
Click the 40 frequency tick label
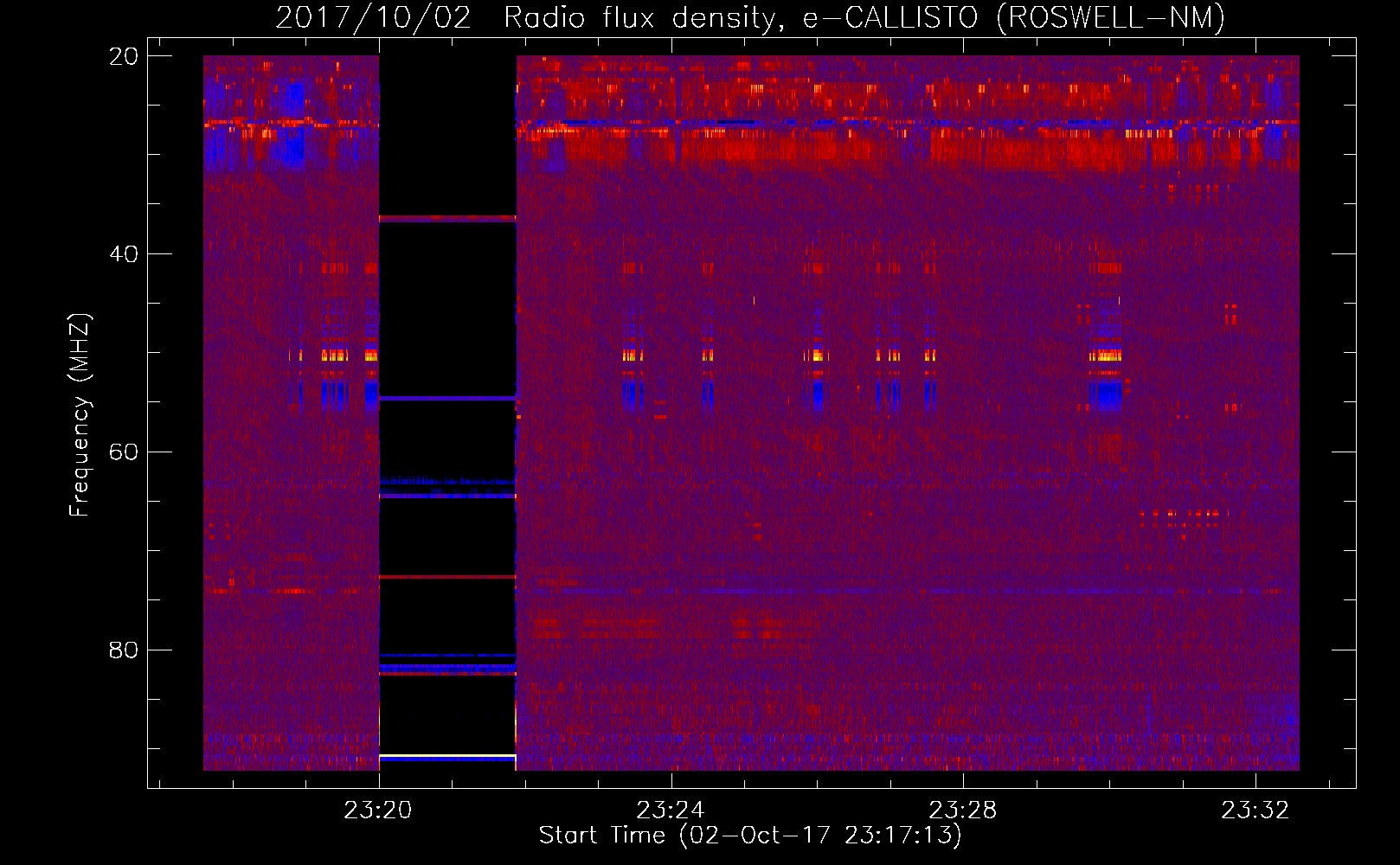click(x=123, y=254)
